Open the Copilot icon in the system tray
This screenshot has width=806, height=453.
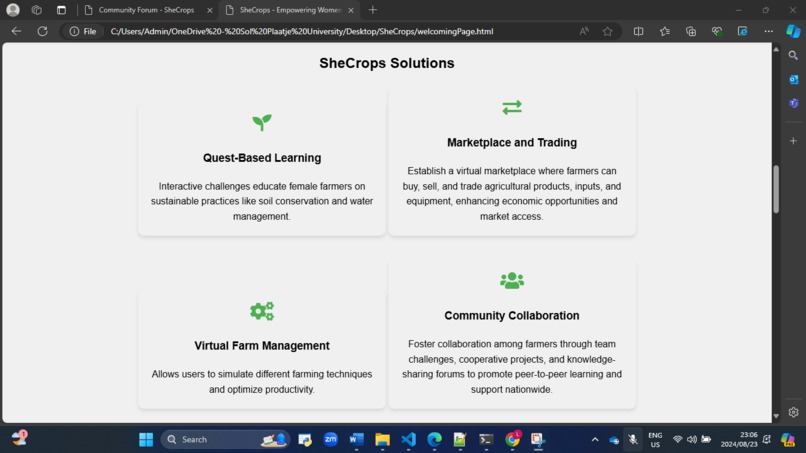(787, 439)
